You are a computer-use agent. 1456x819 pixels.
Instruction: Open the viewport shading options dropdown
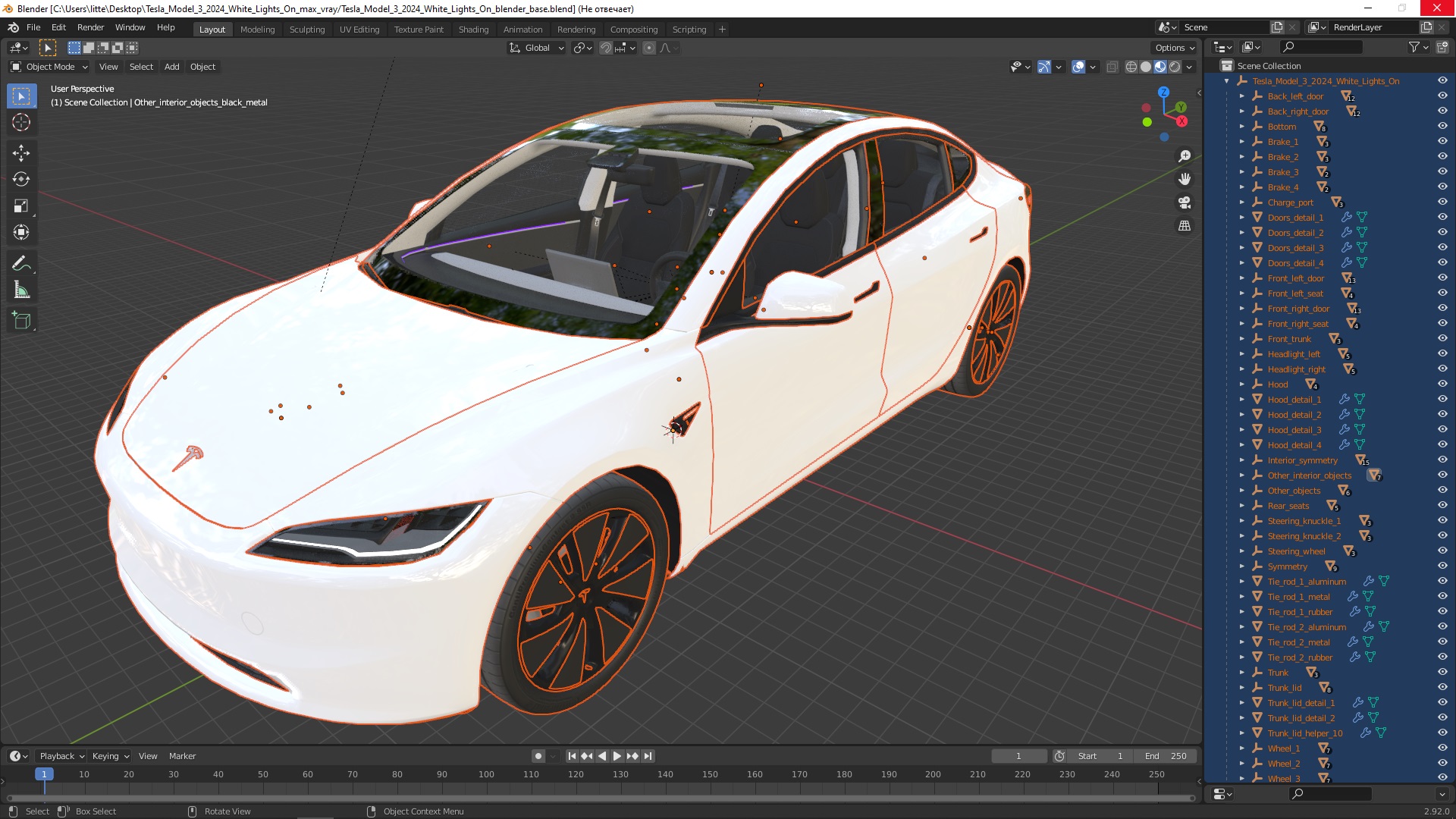(1190, 67)
